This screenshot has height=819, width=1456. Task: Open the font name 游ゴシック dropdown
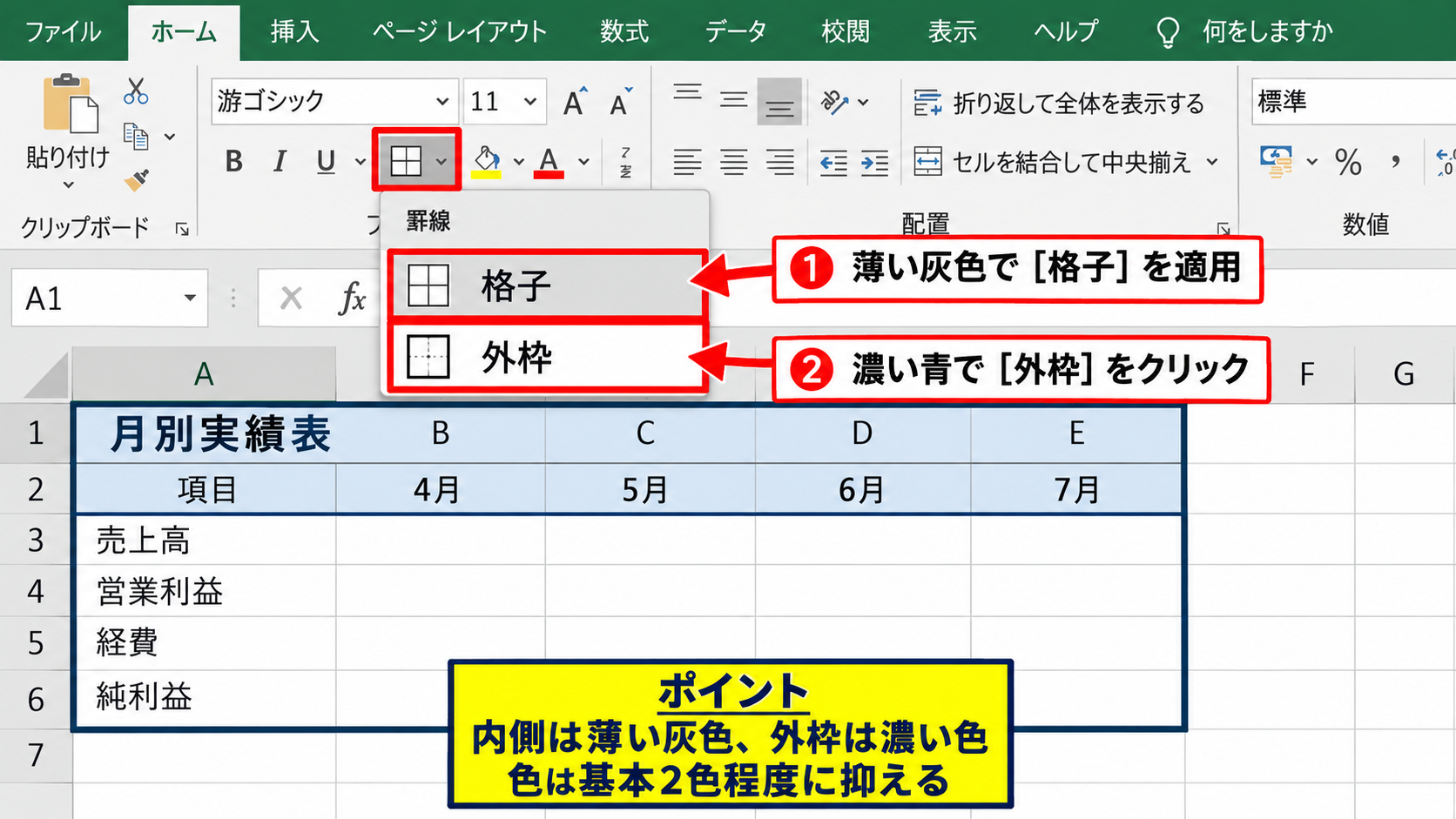(x=442, y=102)
